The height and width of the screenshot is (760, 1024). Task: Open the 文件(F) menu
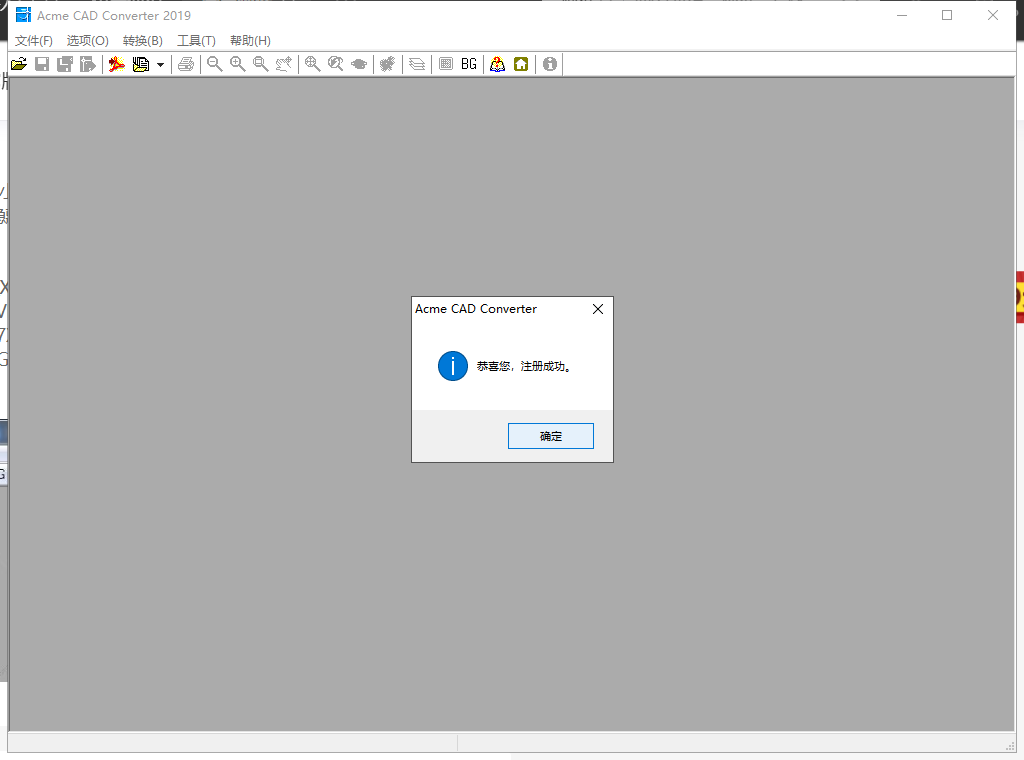[34, 41]
